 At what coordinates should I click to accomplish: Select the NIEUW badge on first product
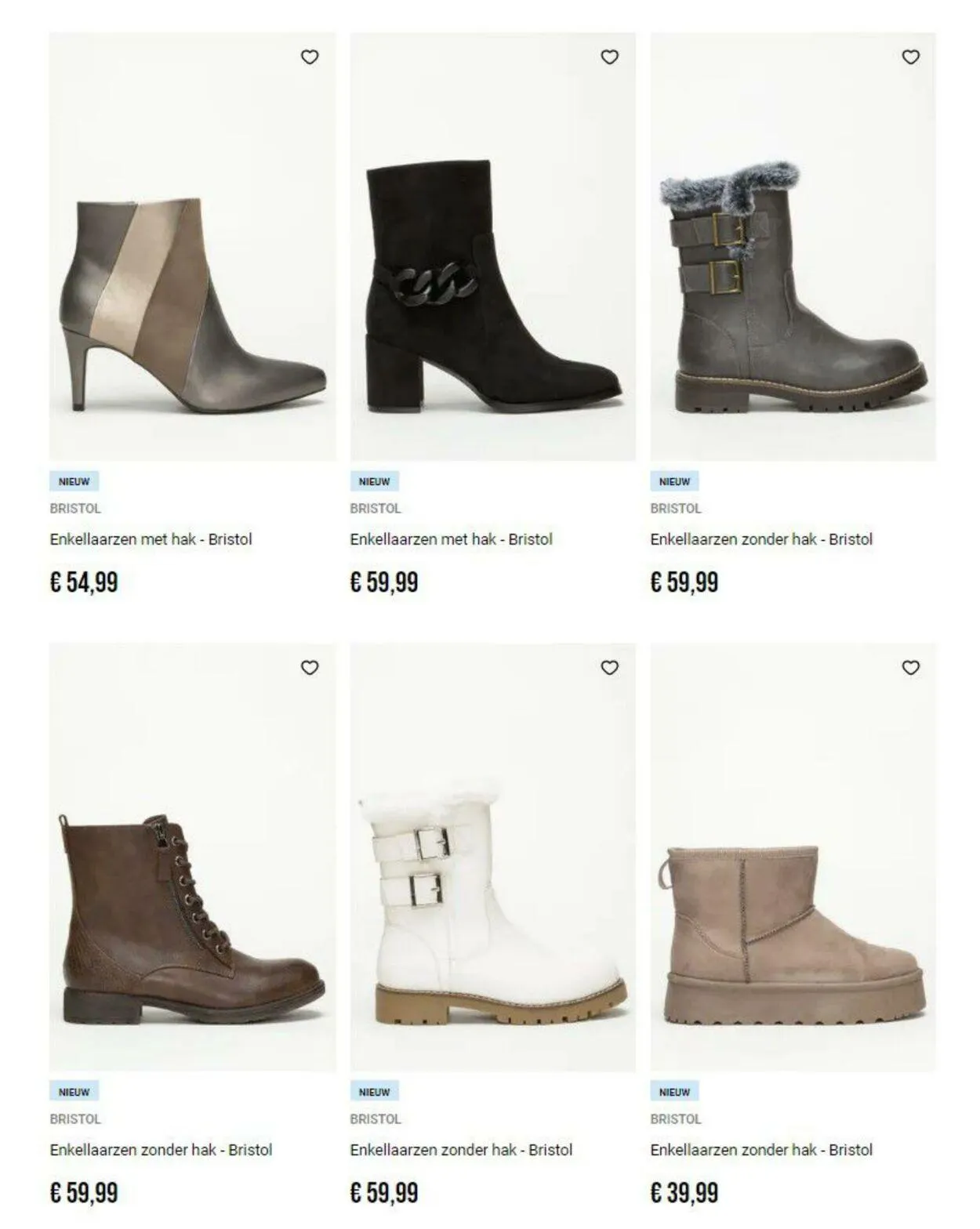[x=74, y=481]
